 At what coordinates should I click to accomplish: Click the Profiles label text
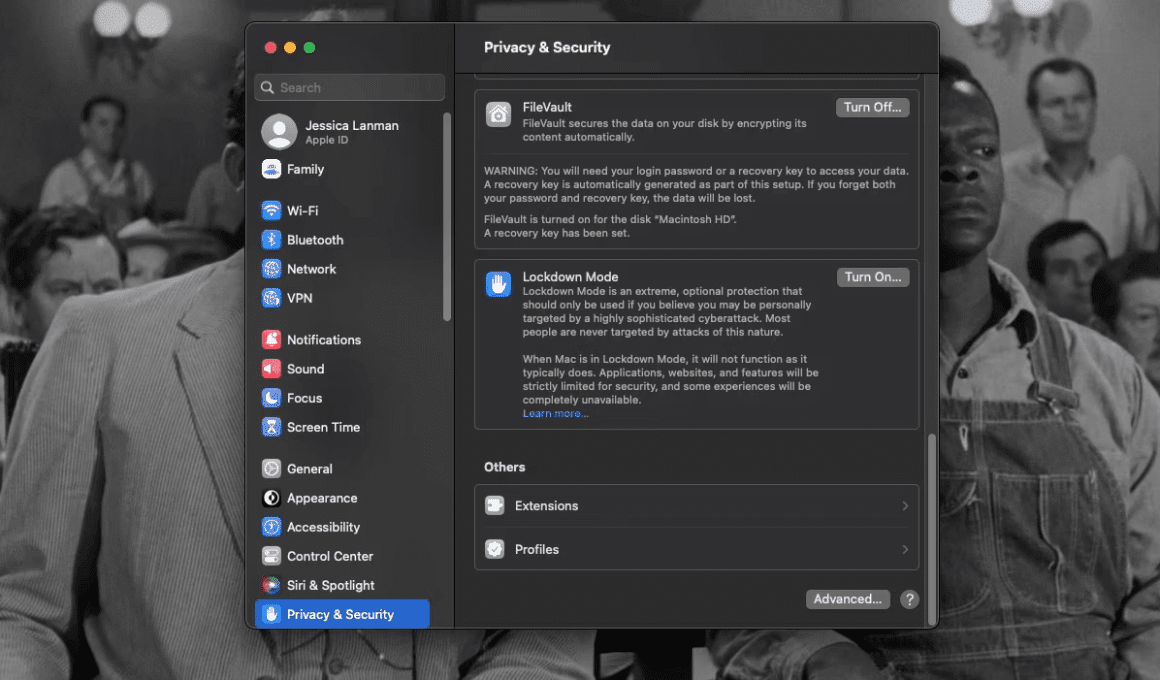pyautogui.click(x=537, y=549)
